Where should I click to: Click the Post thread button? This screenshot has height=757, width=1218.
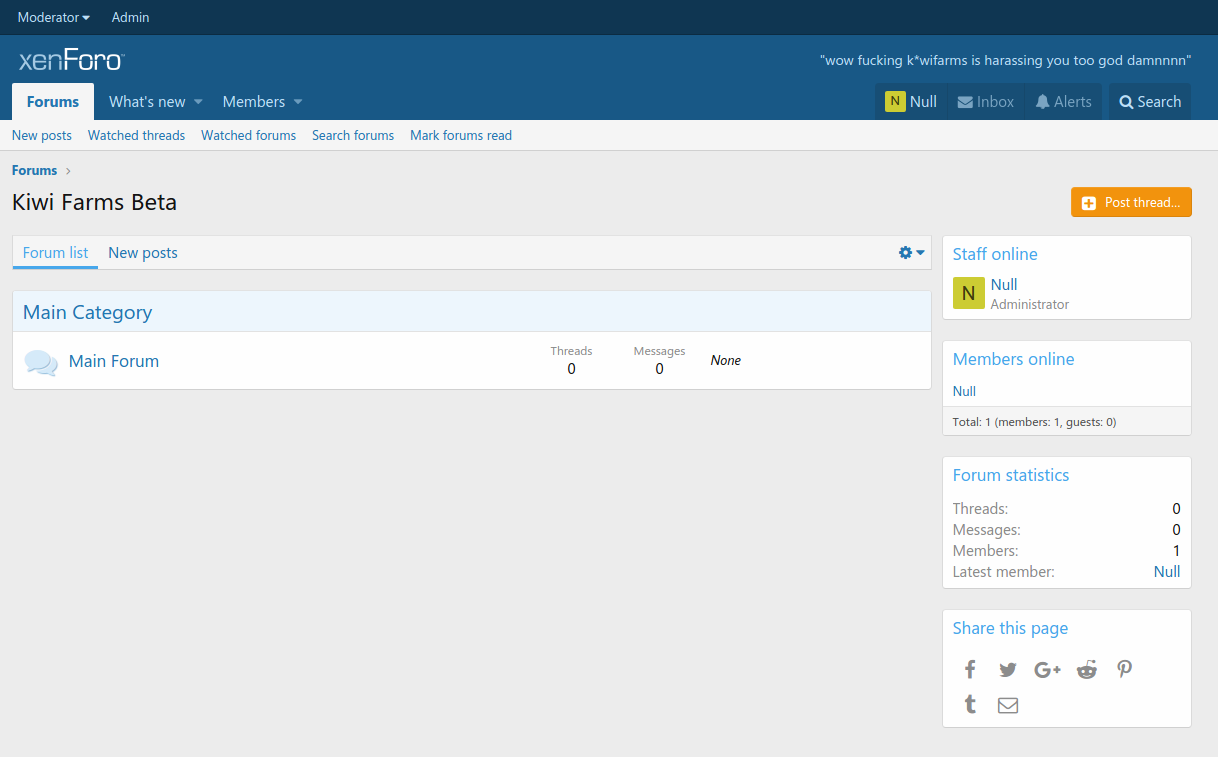pyautogui.click(x=1131, y=202)
